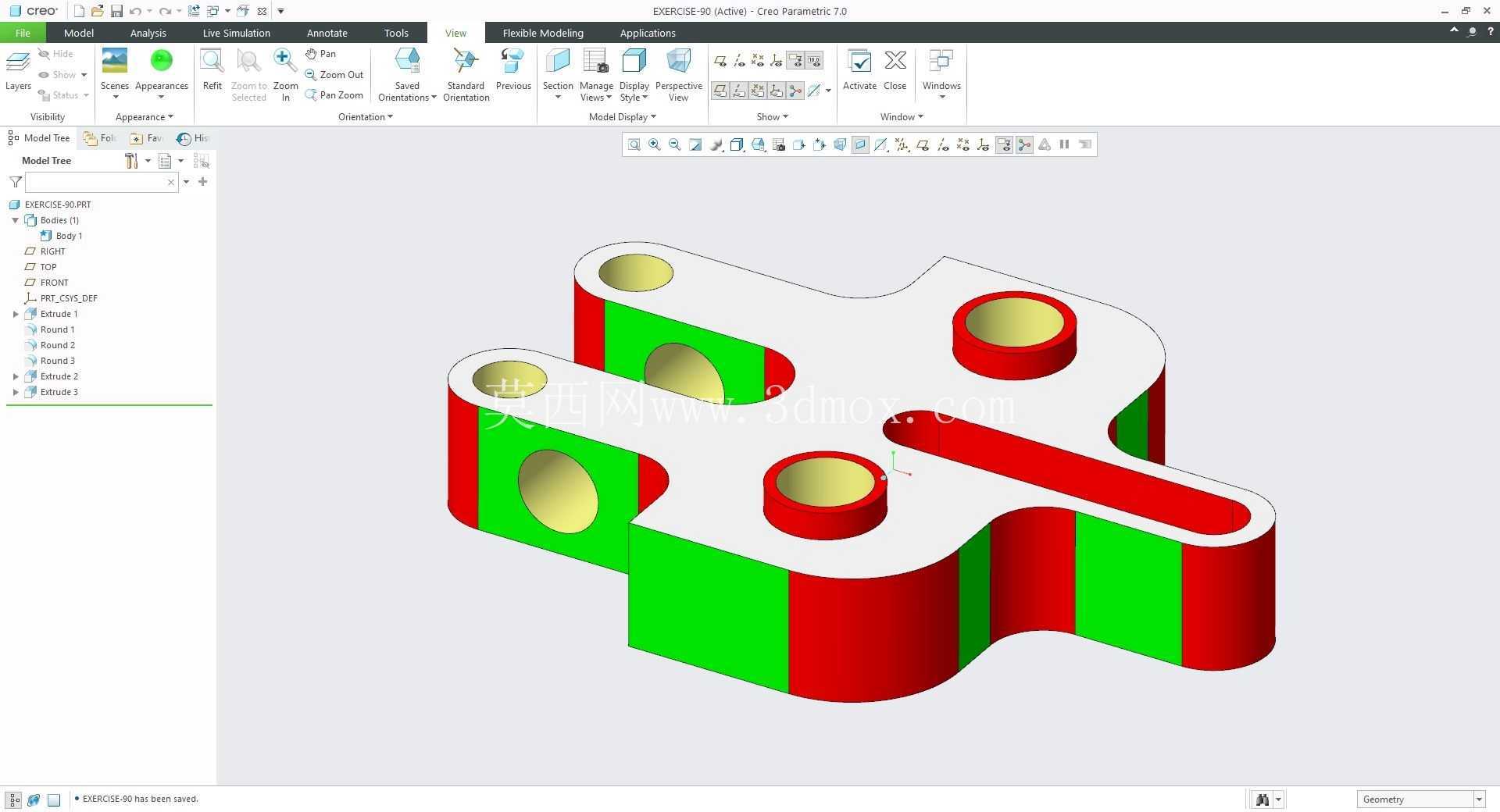1500x812 pixels.
Task: Toggle section view button in graphics toolbar
Action: [x=860, y=144]
